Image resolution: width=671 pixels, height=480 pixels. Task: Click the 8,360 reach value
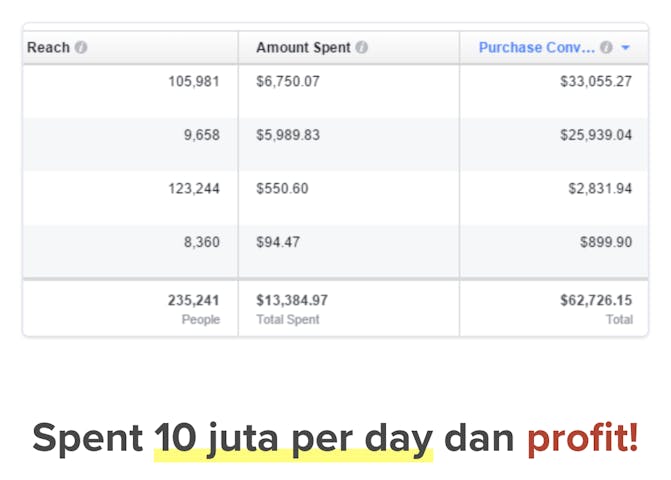click(x=201, y=242)
